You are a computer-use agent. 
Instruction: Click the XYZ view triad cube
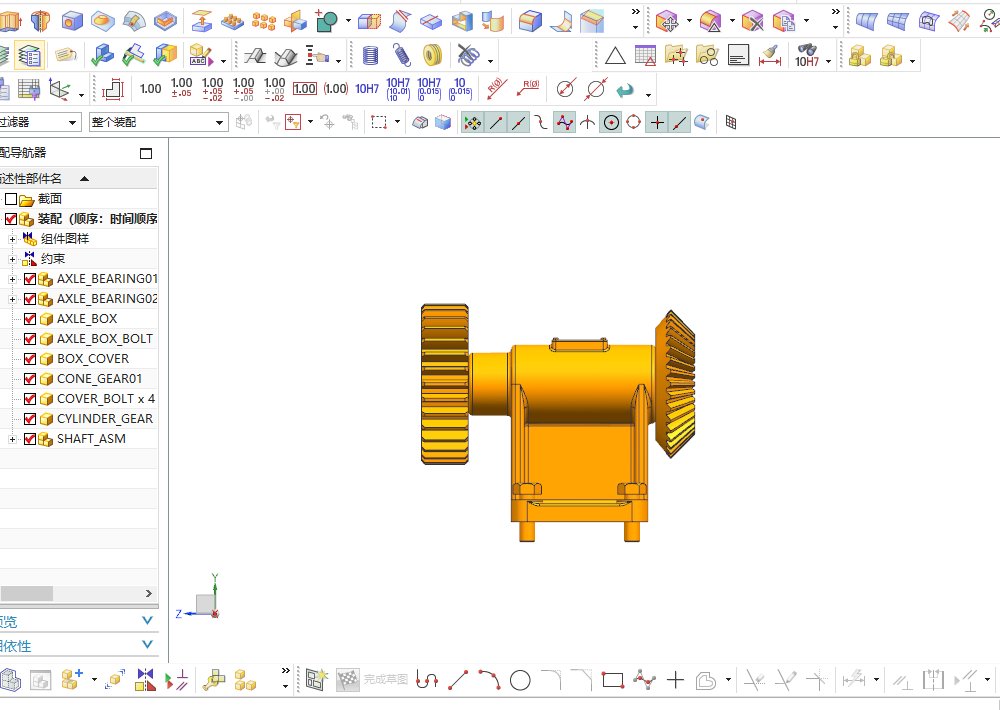205,604
